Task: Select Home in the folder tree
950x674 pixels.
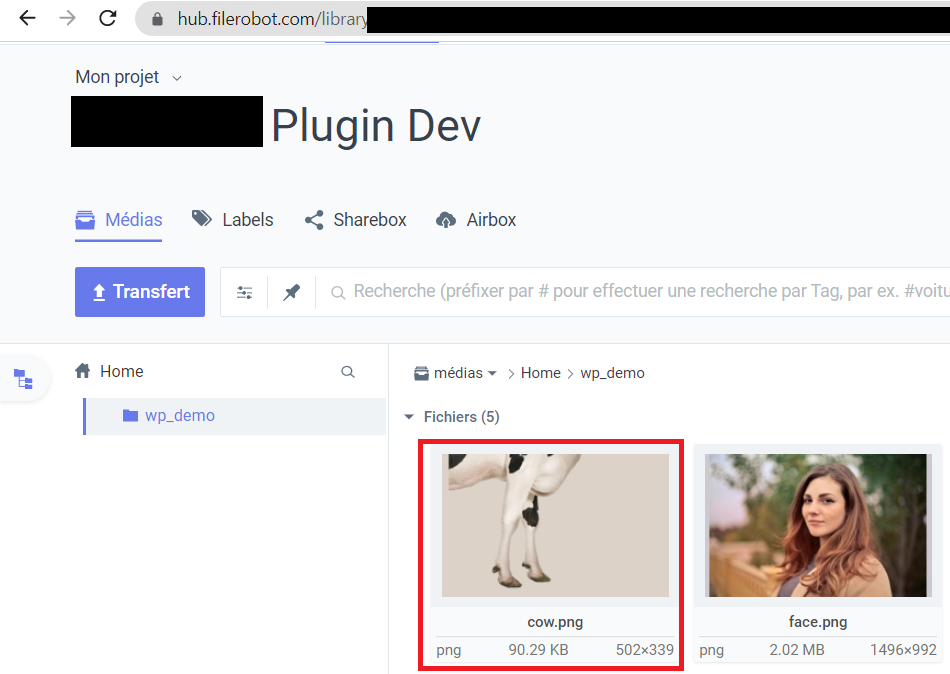Action: (110, 371)
